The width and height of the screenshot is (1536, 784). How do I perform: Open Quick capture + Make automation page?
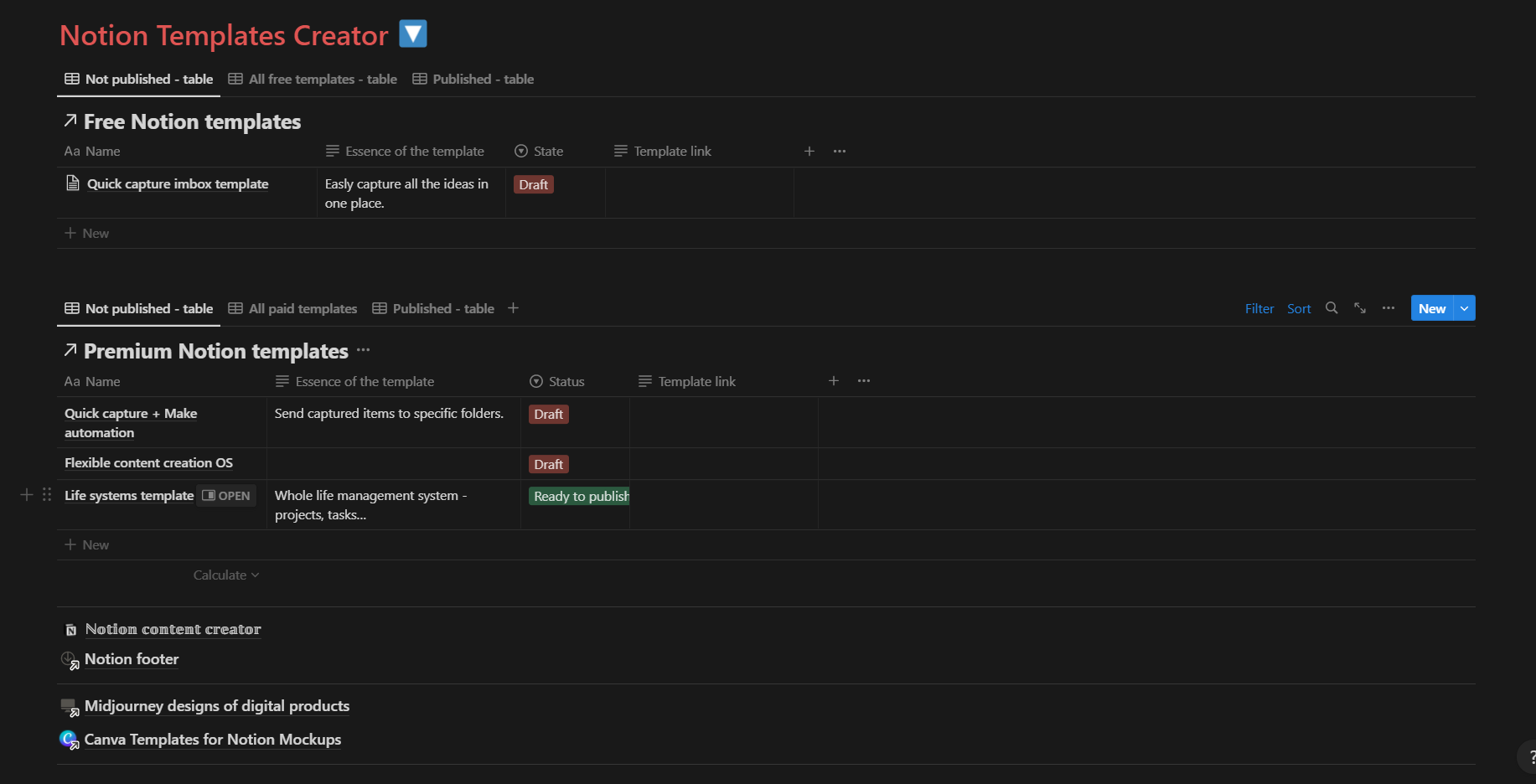point(131,423)
